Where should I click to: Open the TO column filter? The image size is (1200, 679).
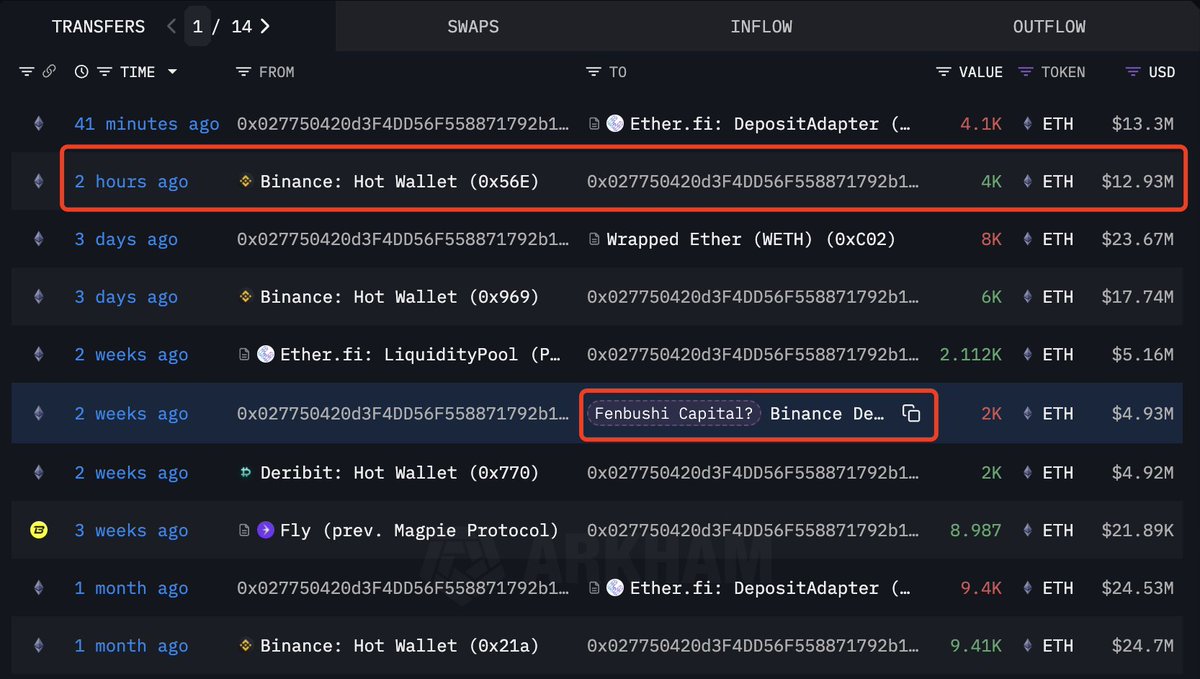[x=593, y=72]
